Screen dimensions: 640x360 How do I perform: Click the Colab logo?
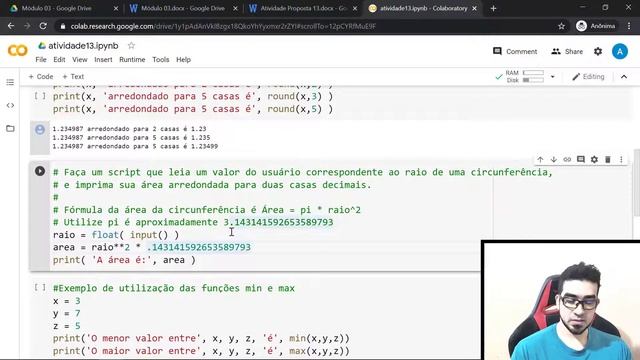point(18,51)
